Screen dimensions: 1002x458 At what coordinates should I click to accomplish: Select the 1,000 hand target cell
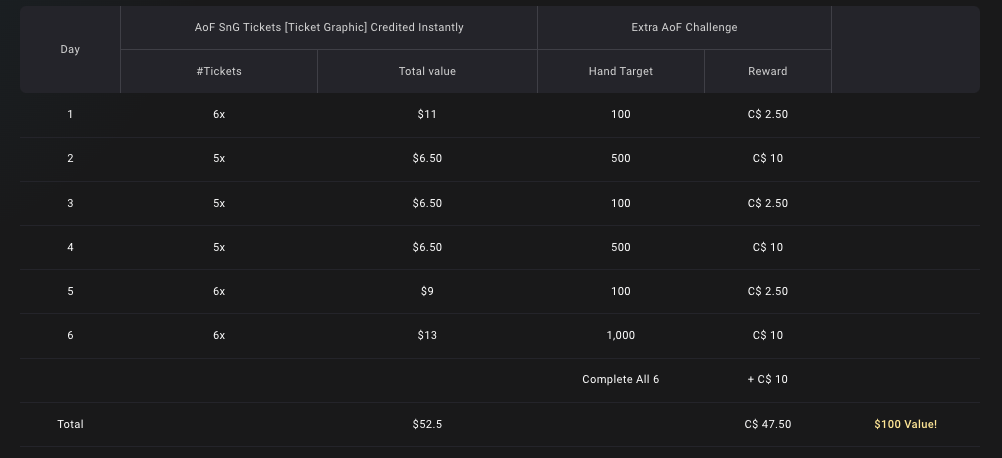(620, 335)
